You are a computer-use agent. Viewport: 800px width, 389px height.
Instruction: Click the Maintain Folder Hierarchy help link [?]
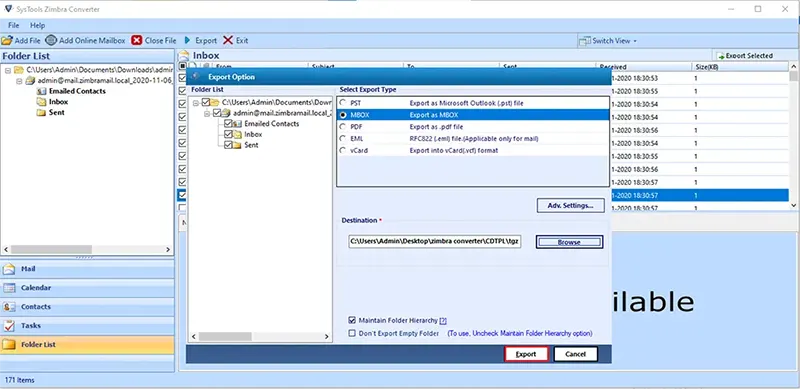point(443,321)
